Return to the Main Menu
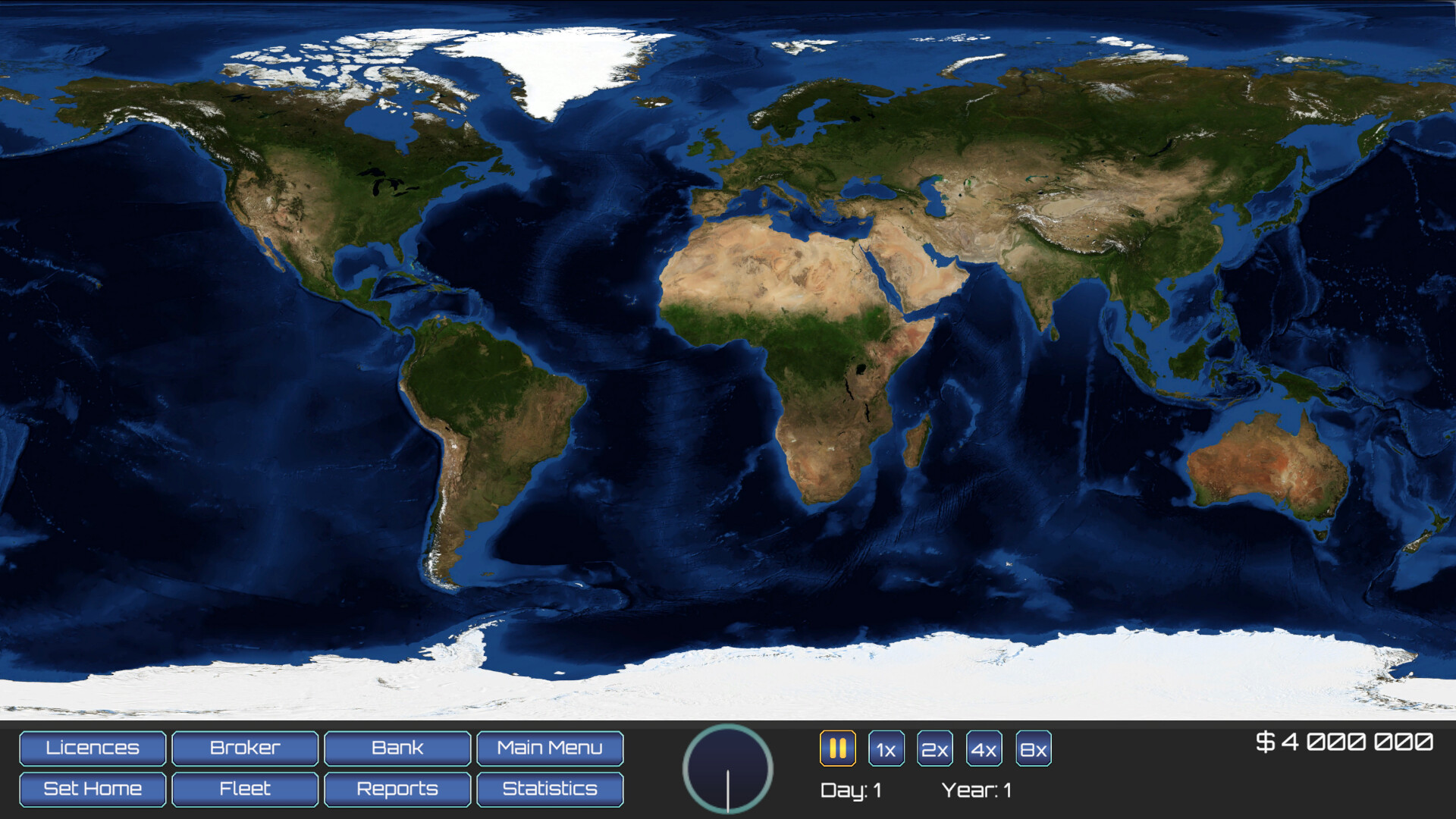Viewport: 1456px width, 819px height. point(549,748)
